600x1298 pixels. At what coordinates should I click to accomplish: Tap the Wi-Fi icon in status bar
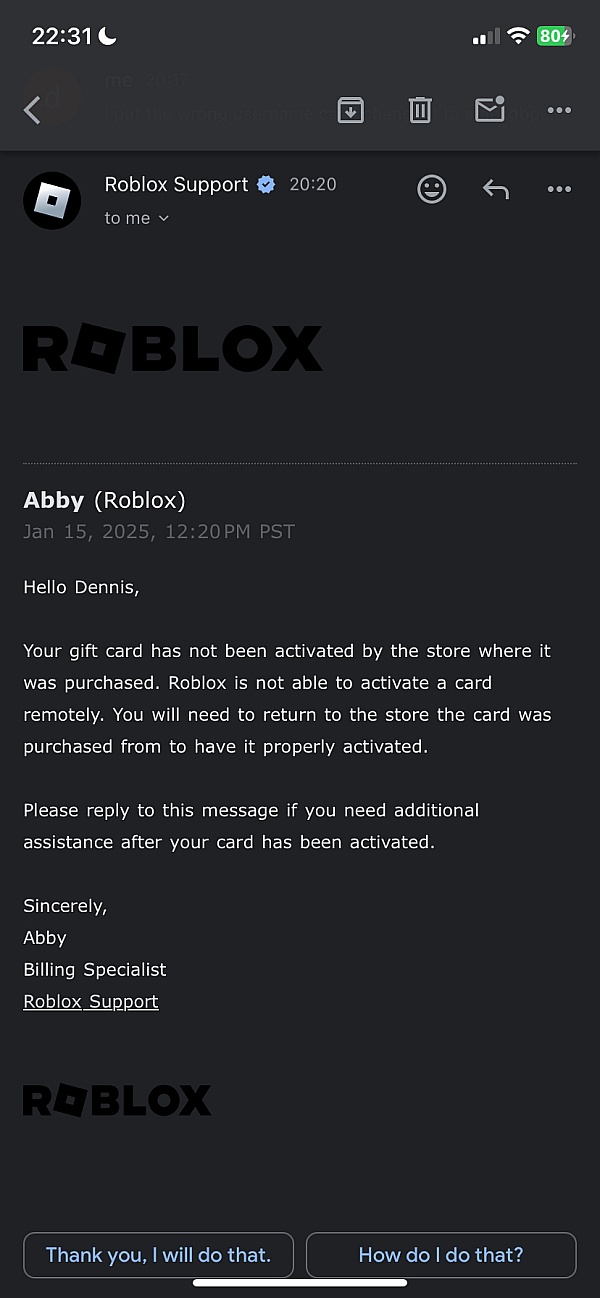517,36
